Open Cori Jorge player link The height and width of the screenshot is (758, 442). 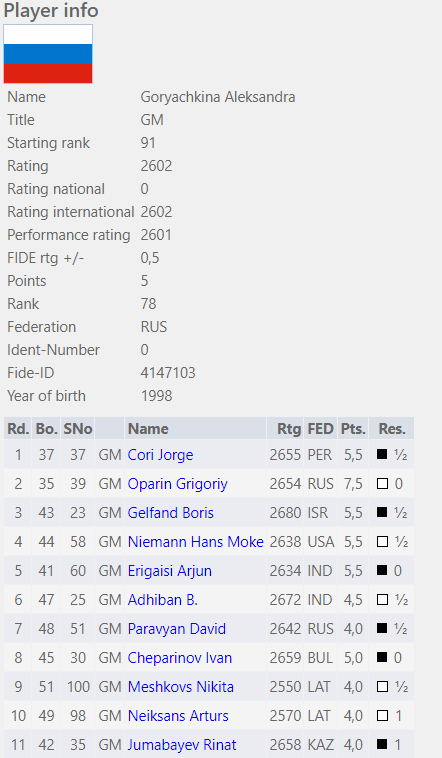(x=160, y=455)
